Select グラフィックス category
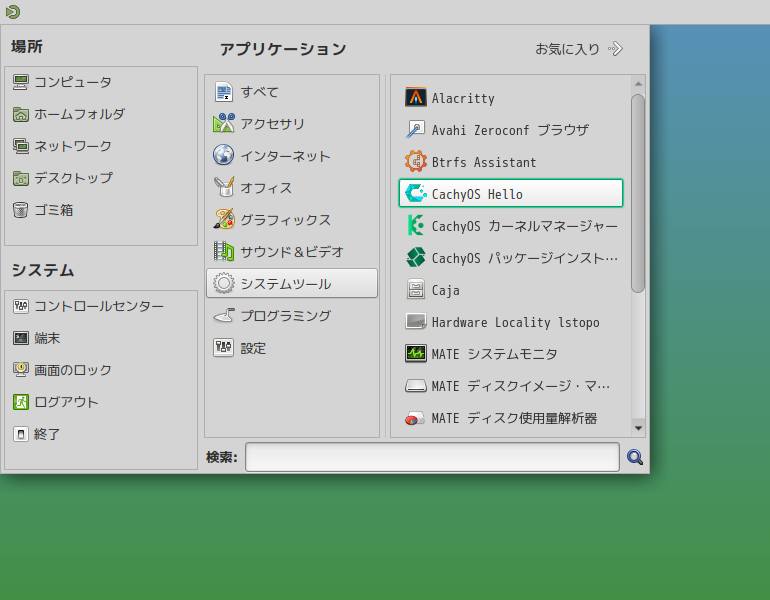Image resolution: width=770 pixels, height=600 pixels. click(x=292, y=219)
